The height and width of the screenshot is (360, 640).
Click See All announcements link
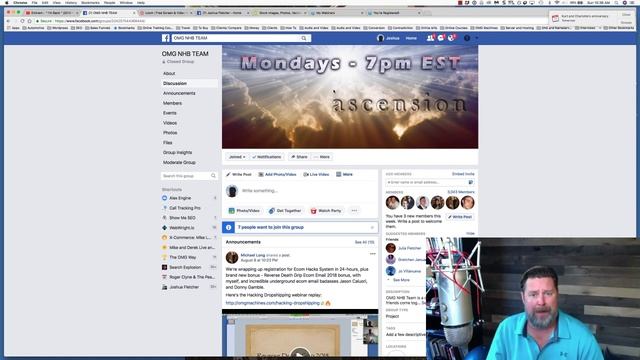364,242
